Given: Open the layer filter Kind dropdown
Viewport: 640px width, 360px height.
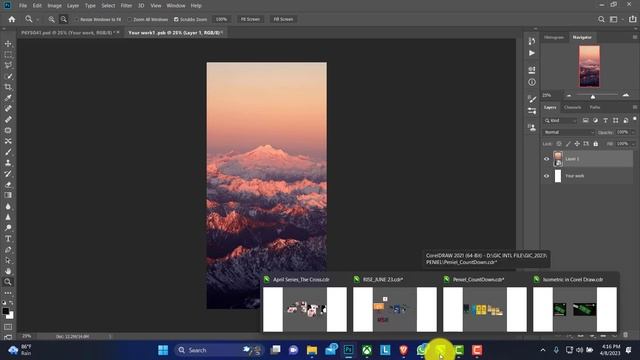Looking at the screenshot, I should (560, 120).
